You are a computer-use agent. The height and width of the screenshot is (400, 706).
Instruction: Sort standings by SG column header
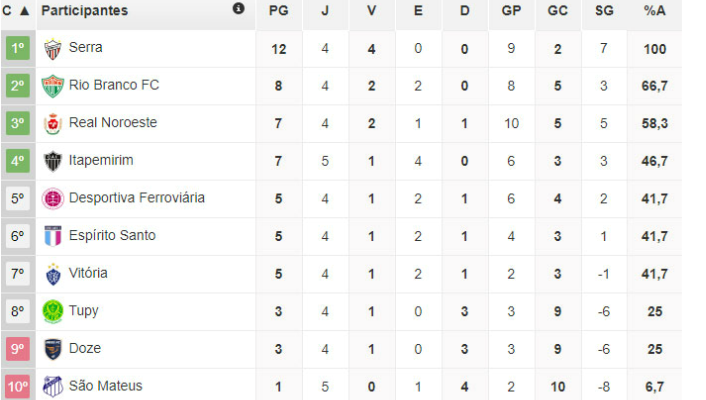(x=604, y=10)
